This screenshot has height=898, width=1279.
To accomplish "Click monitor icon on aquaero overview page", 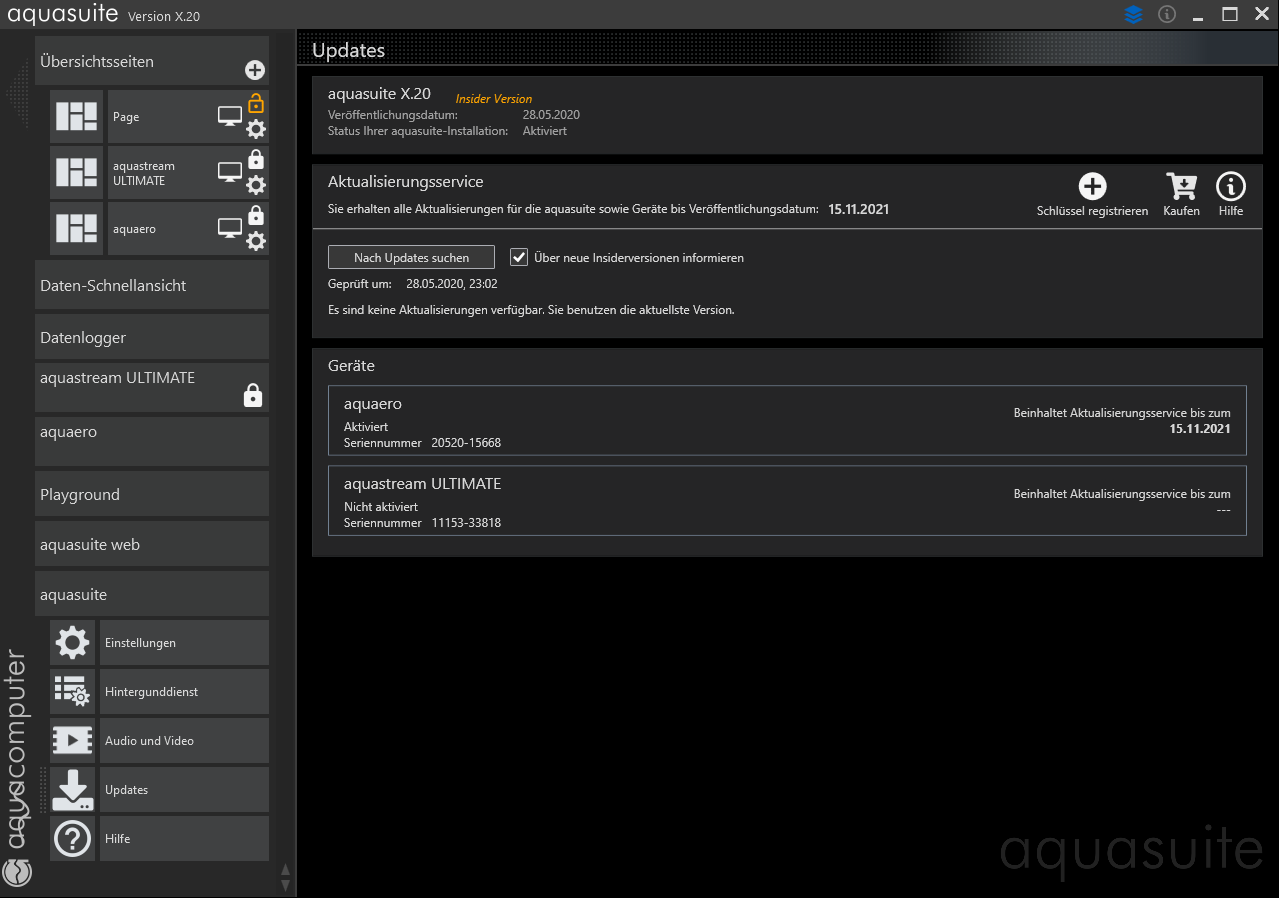I will (x=230, y=229).
